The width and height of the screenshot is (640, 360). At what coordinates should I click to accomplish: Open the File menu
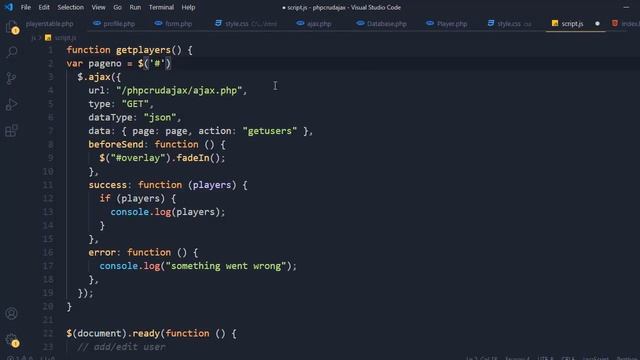point(26,7)
